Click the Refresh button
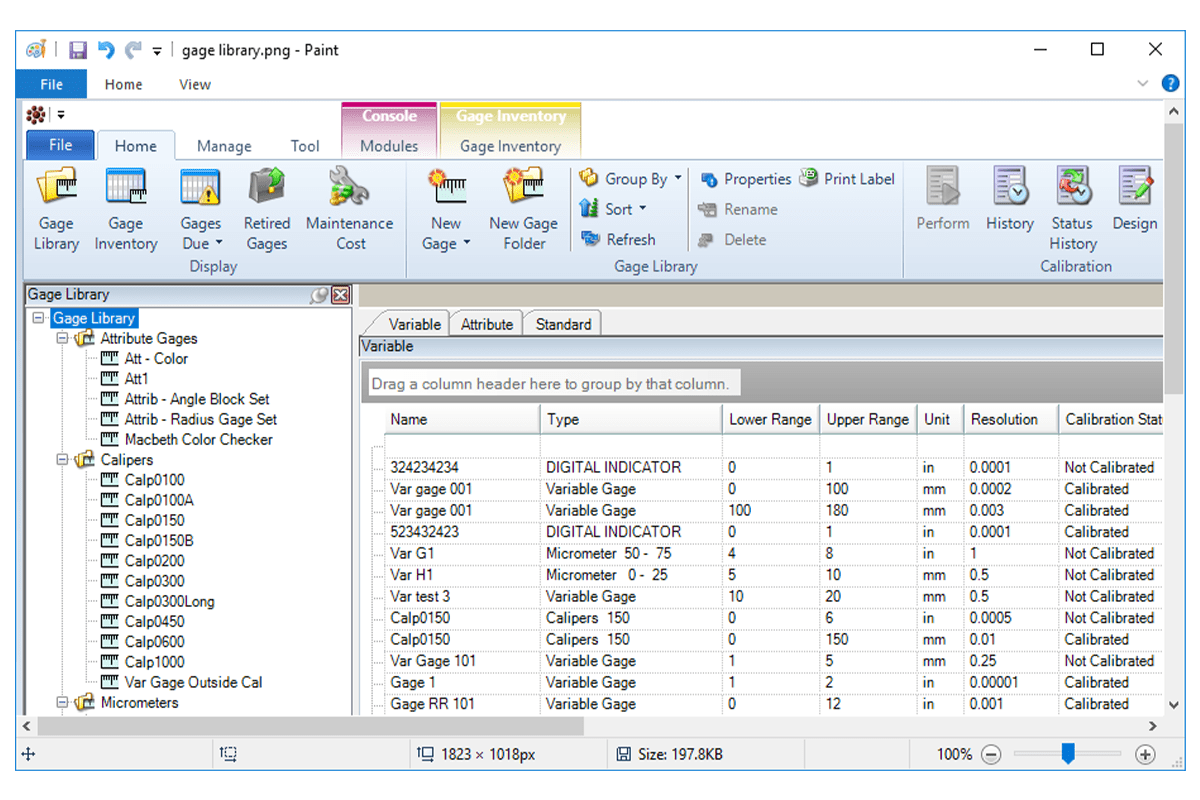 tap(618, 240)
